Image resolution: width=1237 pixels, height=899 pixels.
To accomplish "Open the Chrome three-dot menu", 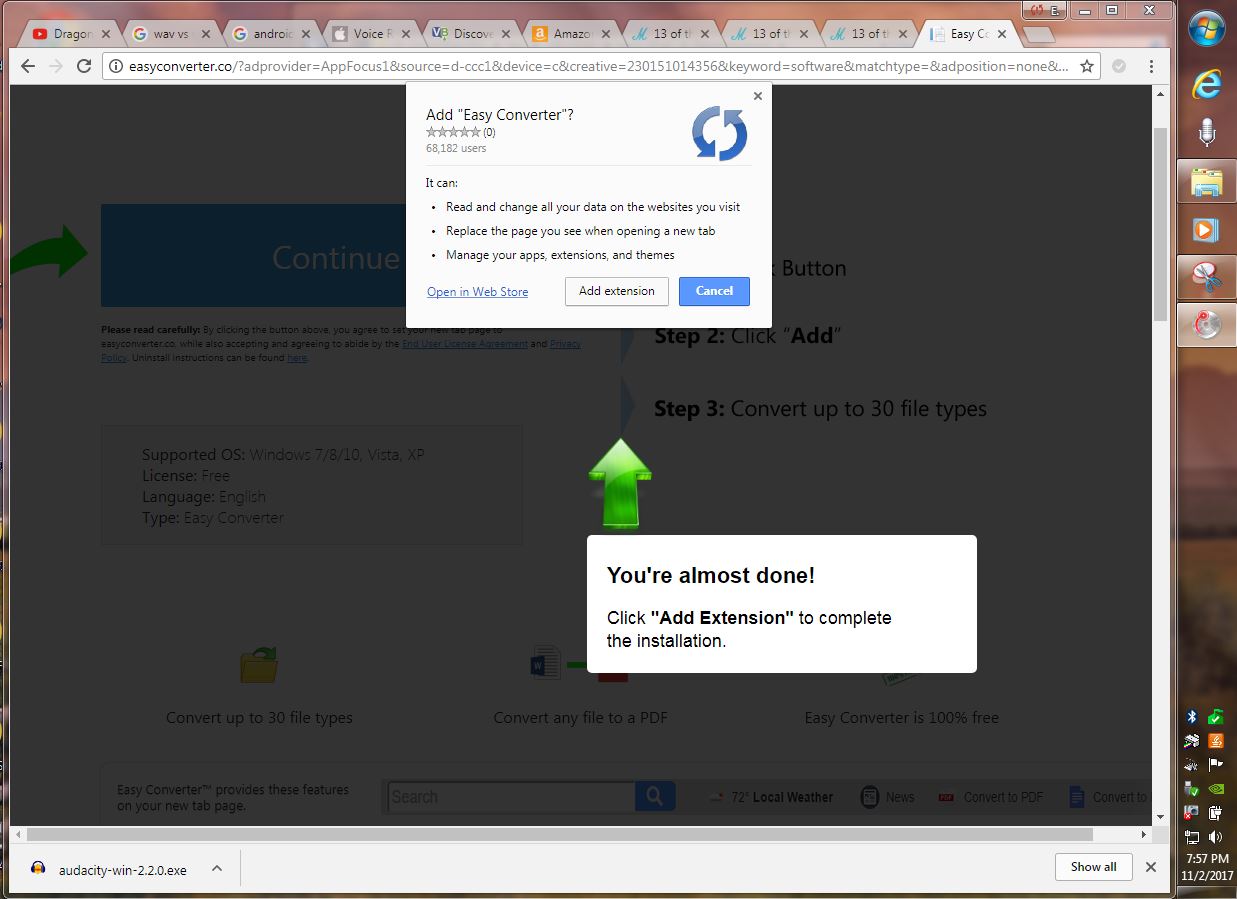I will click(1151, 67).
